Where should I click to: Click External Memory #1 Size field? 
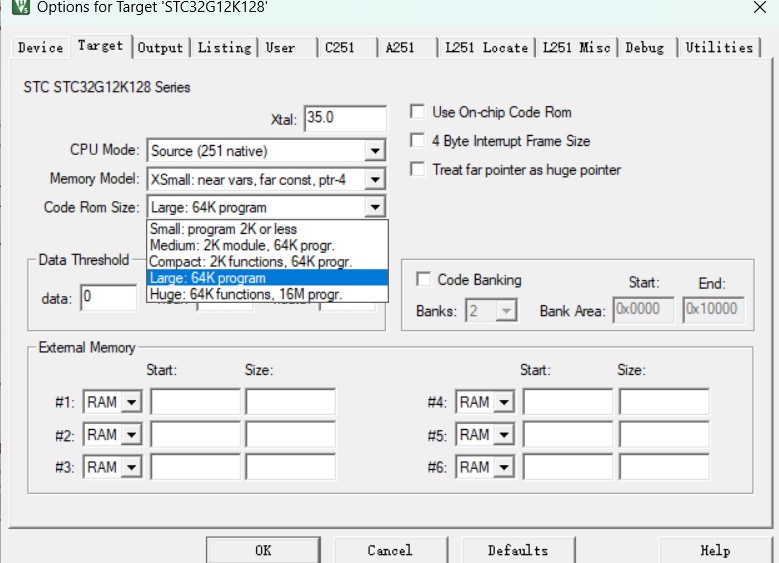(x=291, y=402)
